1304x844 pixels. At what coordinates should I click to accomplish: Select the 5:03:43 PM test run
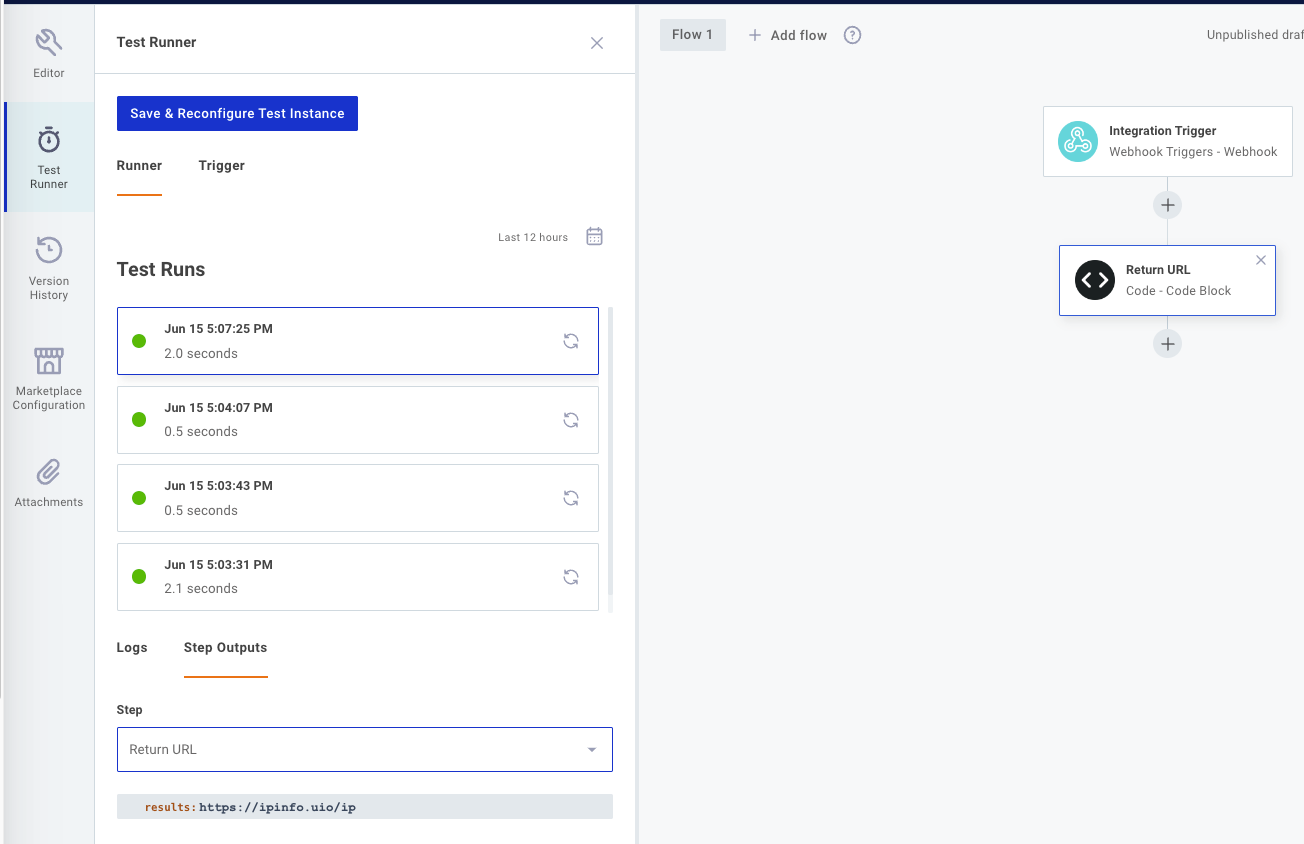pyautogui.click(x=358, y=498)
